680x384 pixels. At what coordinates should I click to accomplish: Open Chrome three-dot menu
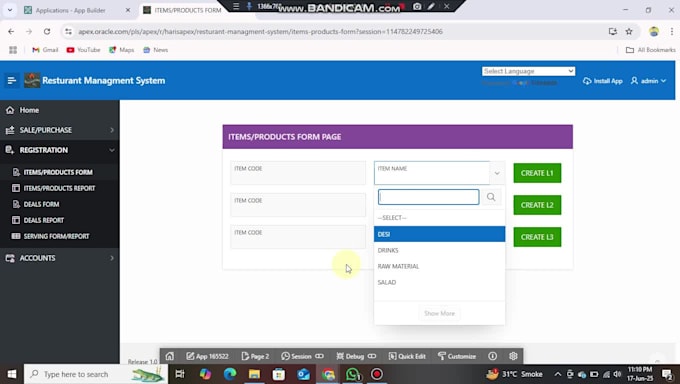[x=672, y=32]
